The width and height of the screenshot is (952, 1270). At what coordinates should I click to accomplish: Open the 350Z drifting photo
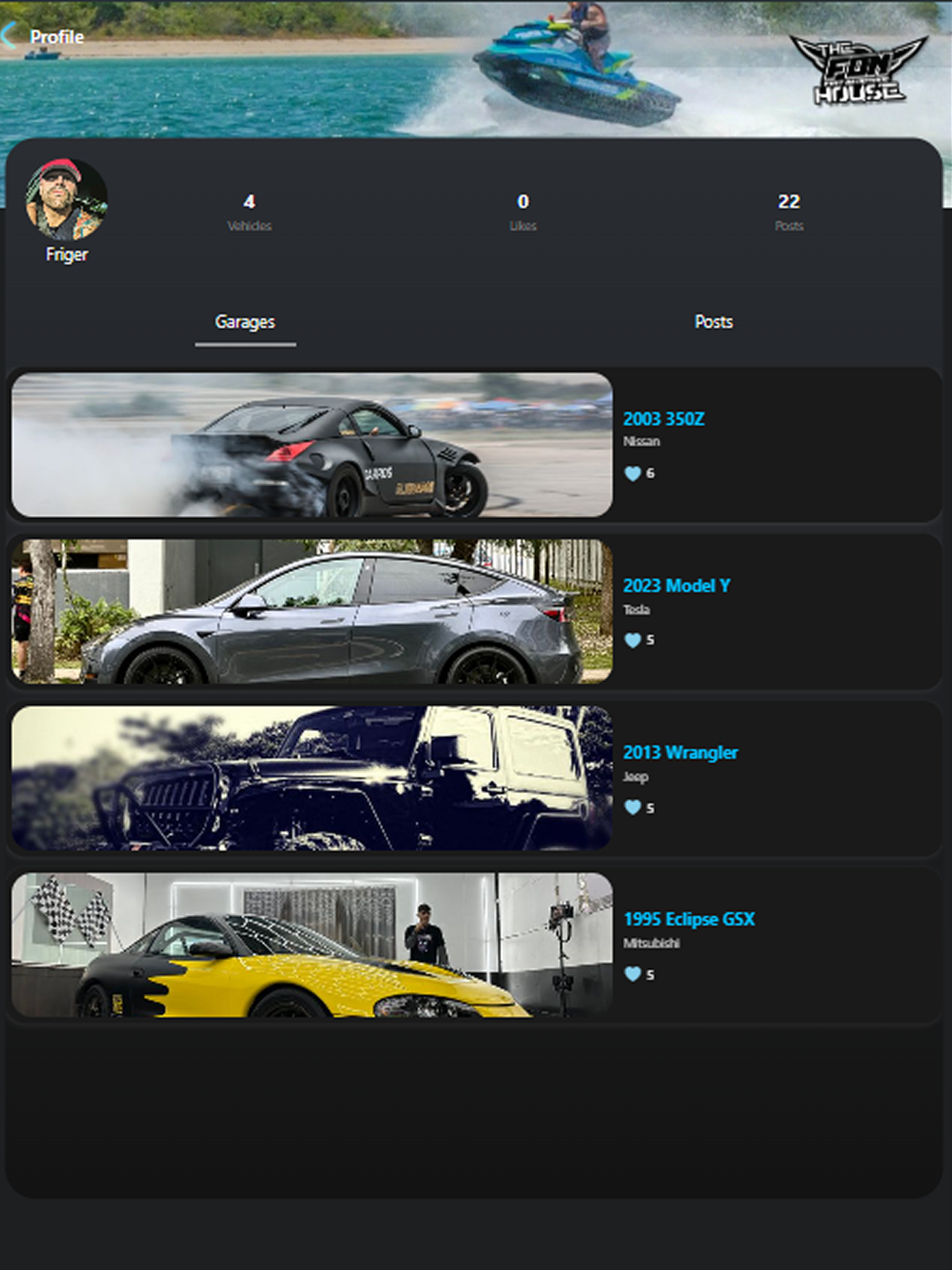[312, 445]
